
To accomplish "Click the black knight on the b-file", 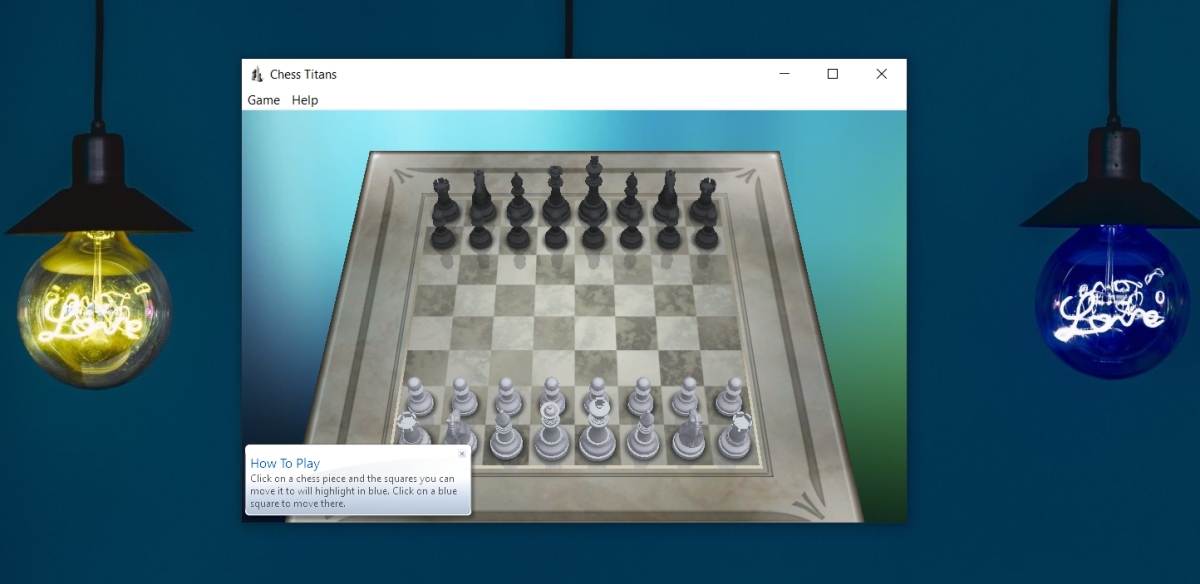I will tap(481, 197).
